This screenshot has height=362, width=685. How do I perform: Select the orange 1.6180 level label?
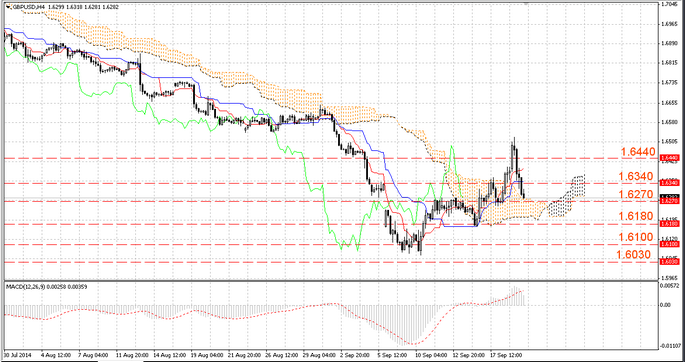[x=636, y=217]
